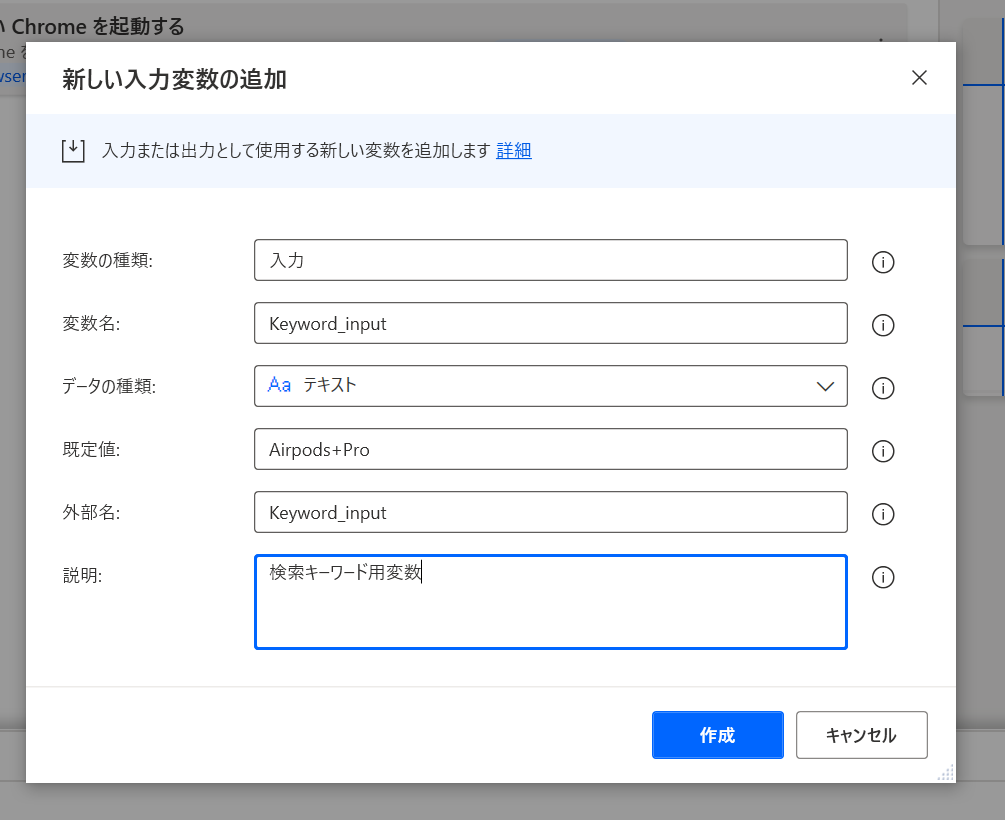
Task: Focus the 変数の種類 field showing 入力
Action: [551, 260]
